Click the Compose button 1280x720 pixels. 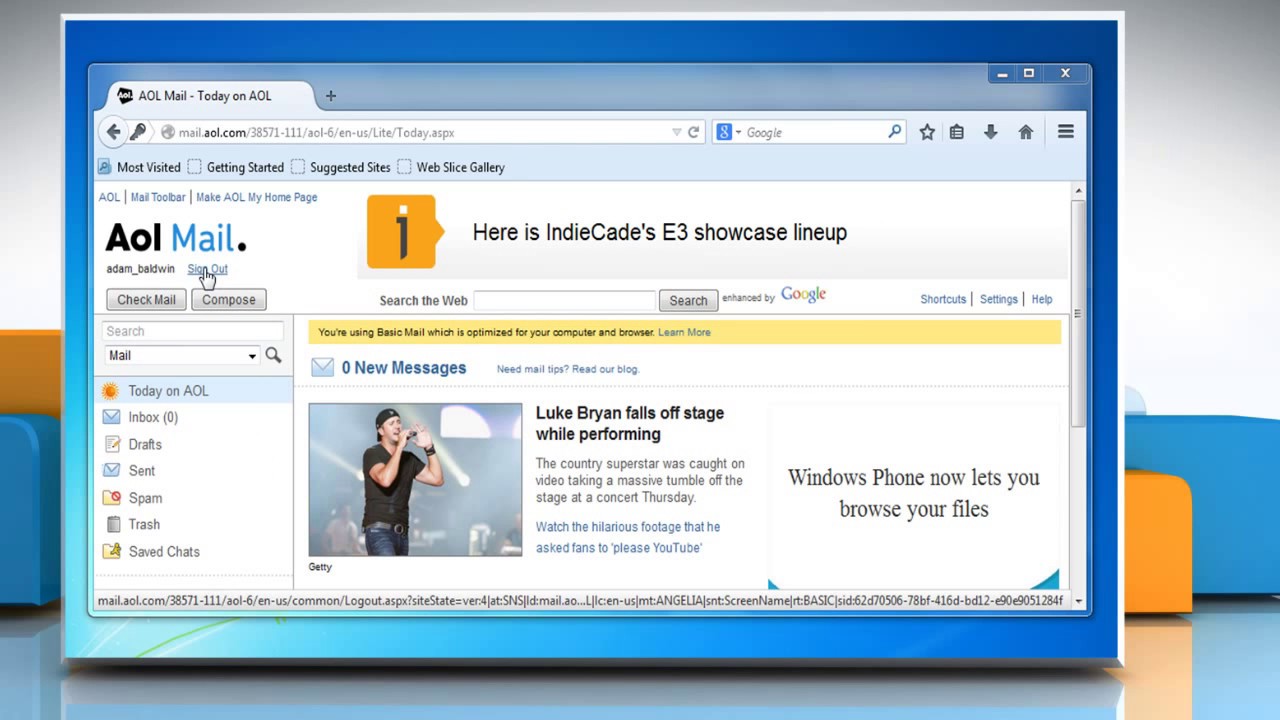click(x=229, y=299)
